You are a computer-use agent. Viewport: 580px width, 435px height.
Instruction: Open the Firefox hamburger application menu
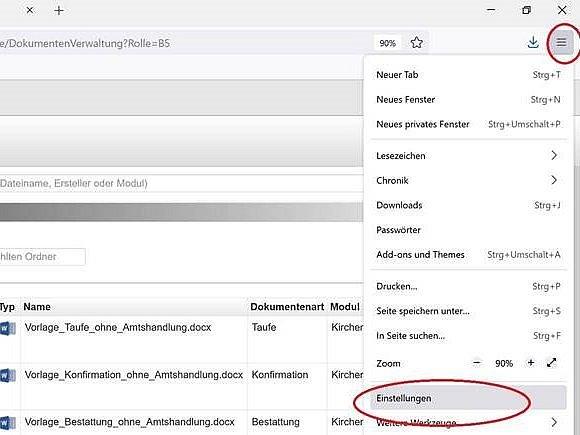coord(561,43)
